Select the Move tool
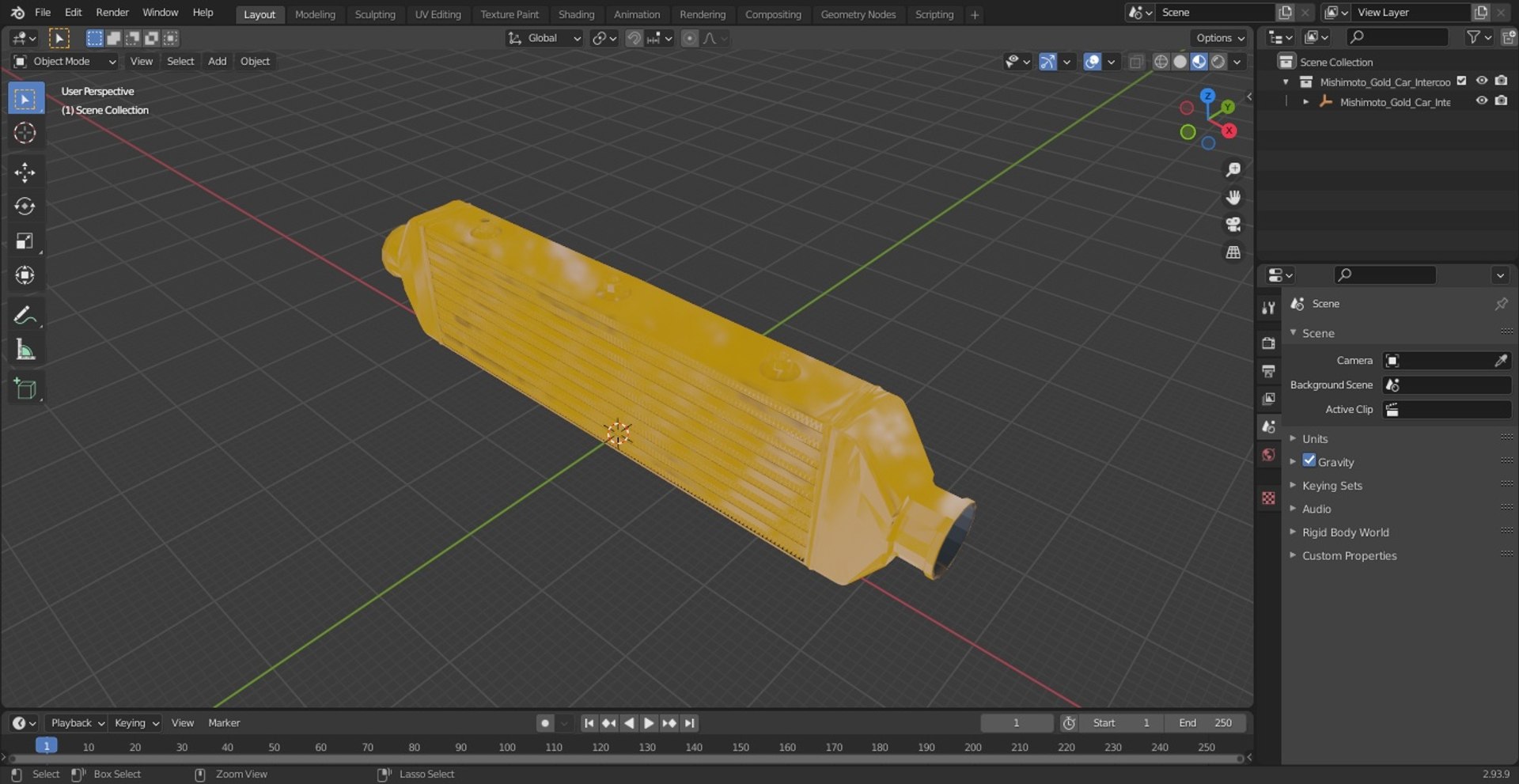Viewport: 1519px width, 784px height. point(25,173)
